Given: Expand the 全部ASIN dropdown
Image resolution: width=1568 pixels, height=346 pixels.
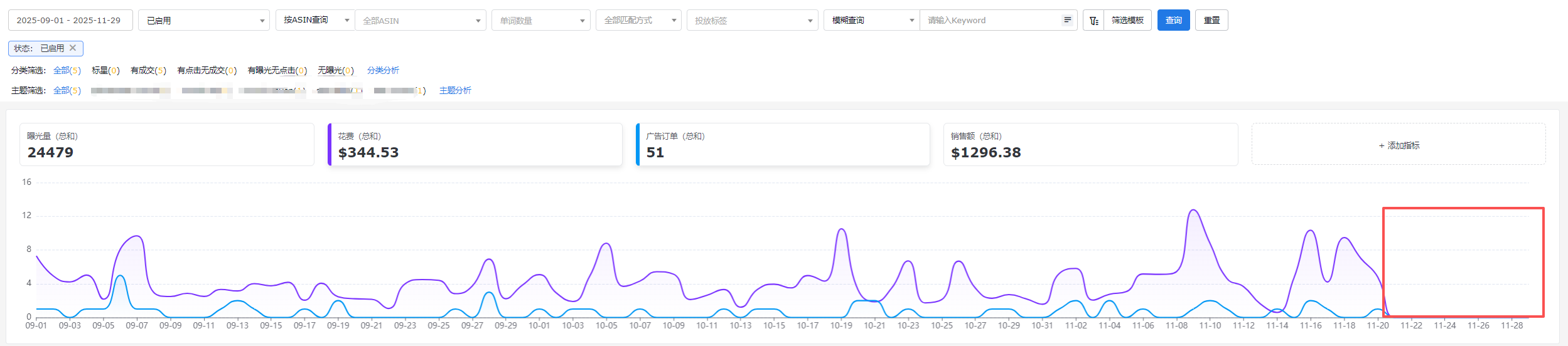Looking at the screenshot, I should pyautogui.click(x=420, y=21).
